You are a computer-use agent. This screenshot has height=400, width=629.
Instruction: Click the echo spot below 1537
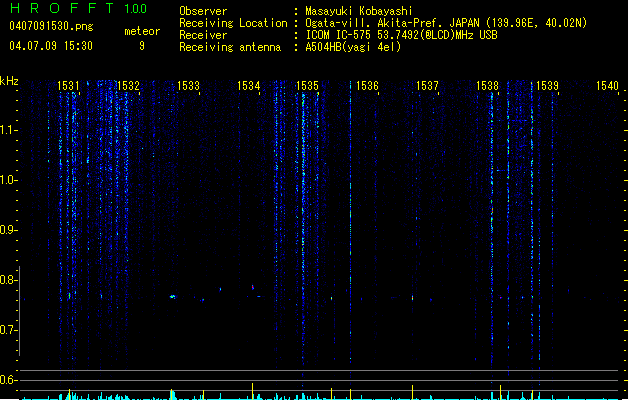click(x=412, y=298)
